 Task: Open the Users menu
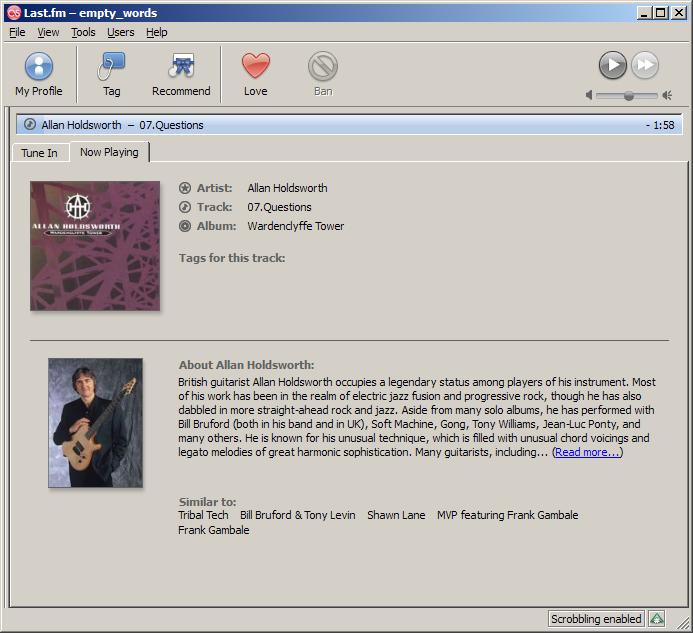pyautogui.click(x=121, y=32)
